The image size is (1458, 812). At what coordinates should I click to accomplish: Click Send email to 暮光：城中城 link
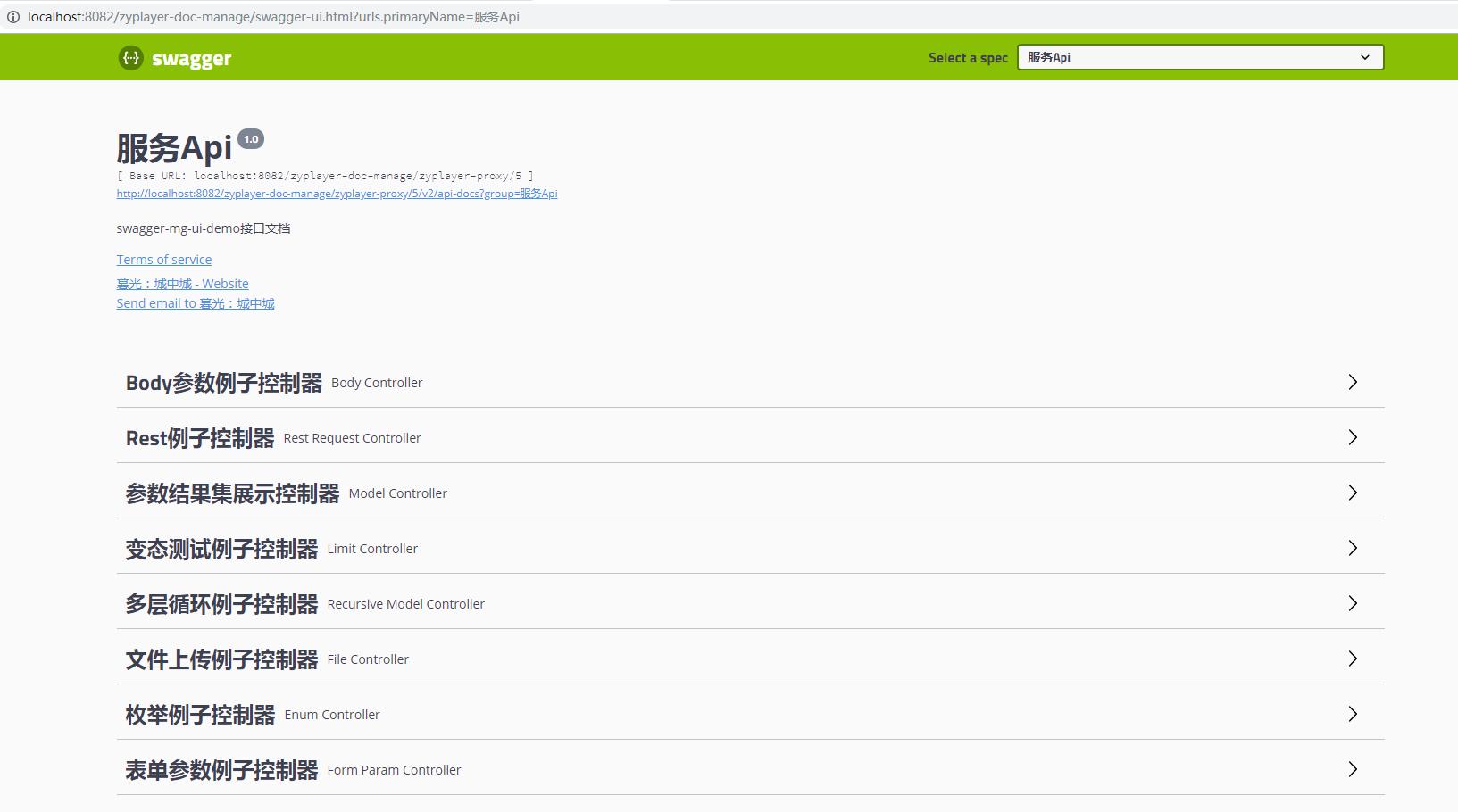point(196,303)
